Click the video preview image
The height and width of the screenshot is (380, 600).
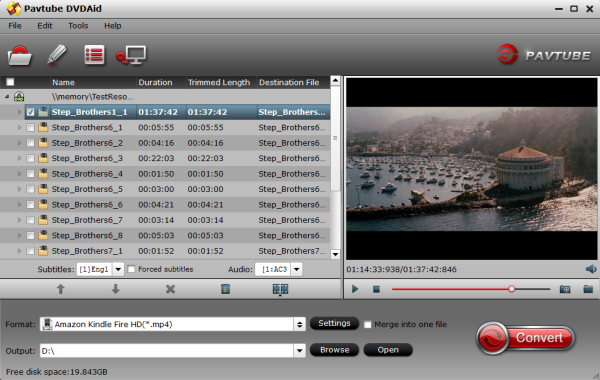point(471,169)
